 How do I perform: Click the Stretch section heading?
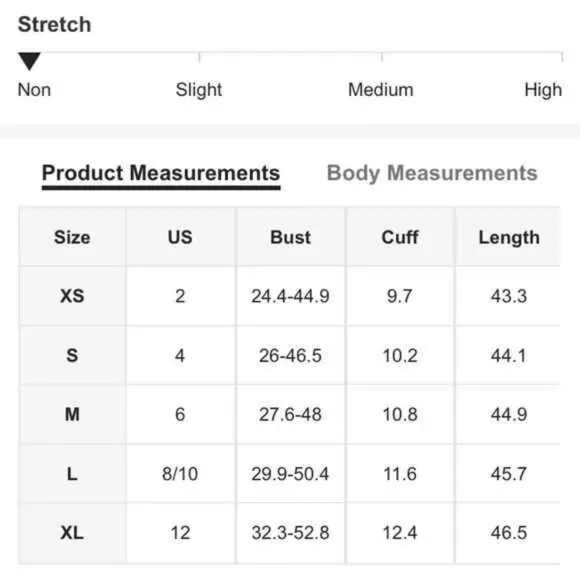click(x=54, y=25)
